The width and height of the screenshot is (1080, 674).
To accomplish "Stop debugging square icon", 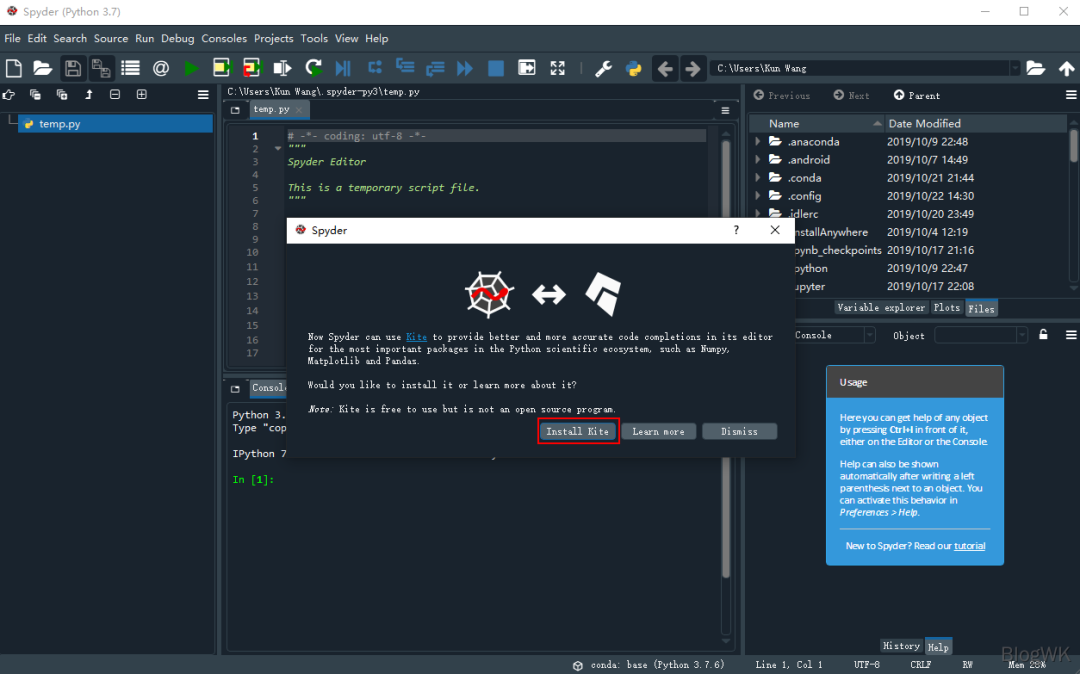I will click(495, 67).
